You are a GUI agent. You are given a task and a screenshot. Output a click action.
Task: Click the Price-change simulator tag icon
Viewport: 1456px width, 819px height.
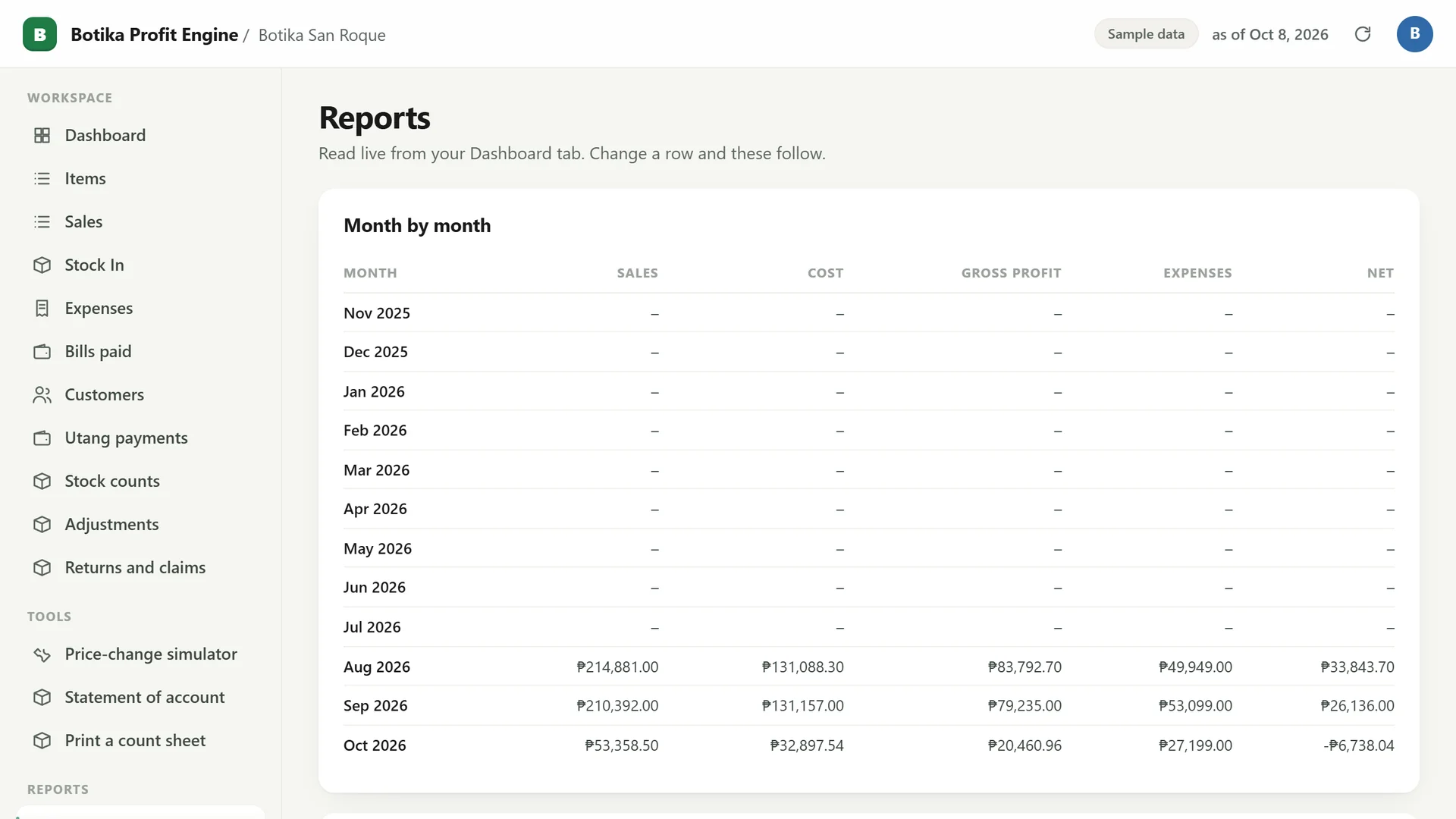click(x=42, y=654)
